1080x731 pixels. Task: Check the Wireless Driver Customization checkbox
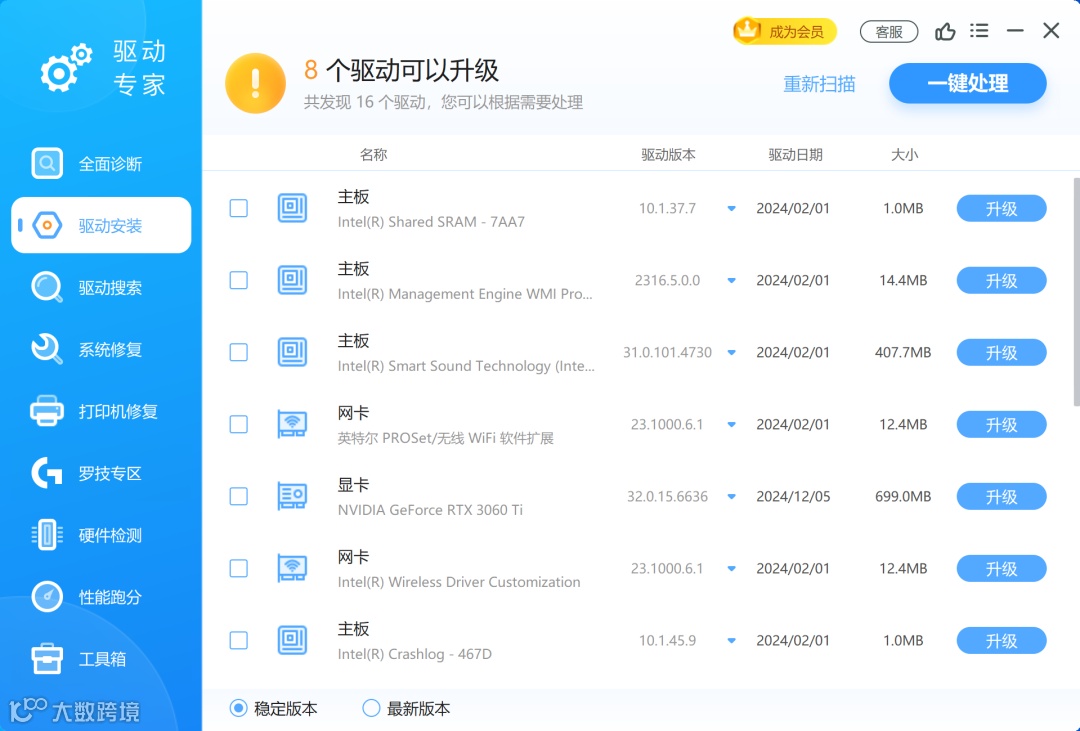point(238,568)
